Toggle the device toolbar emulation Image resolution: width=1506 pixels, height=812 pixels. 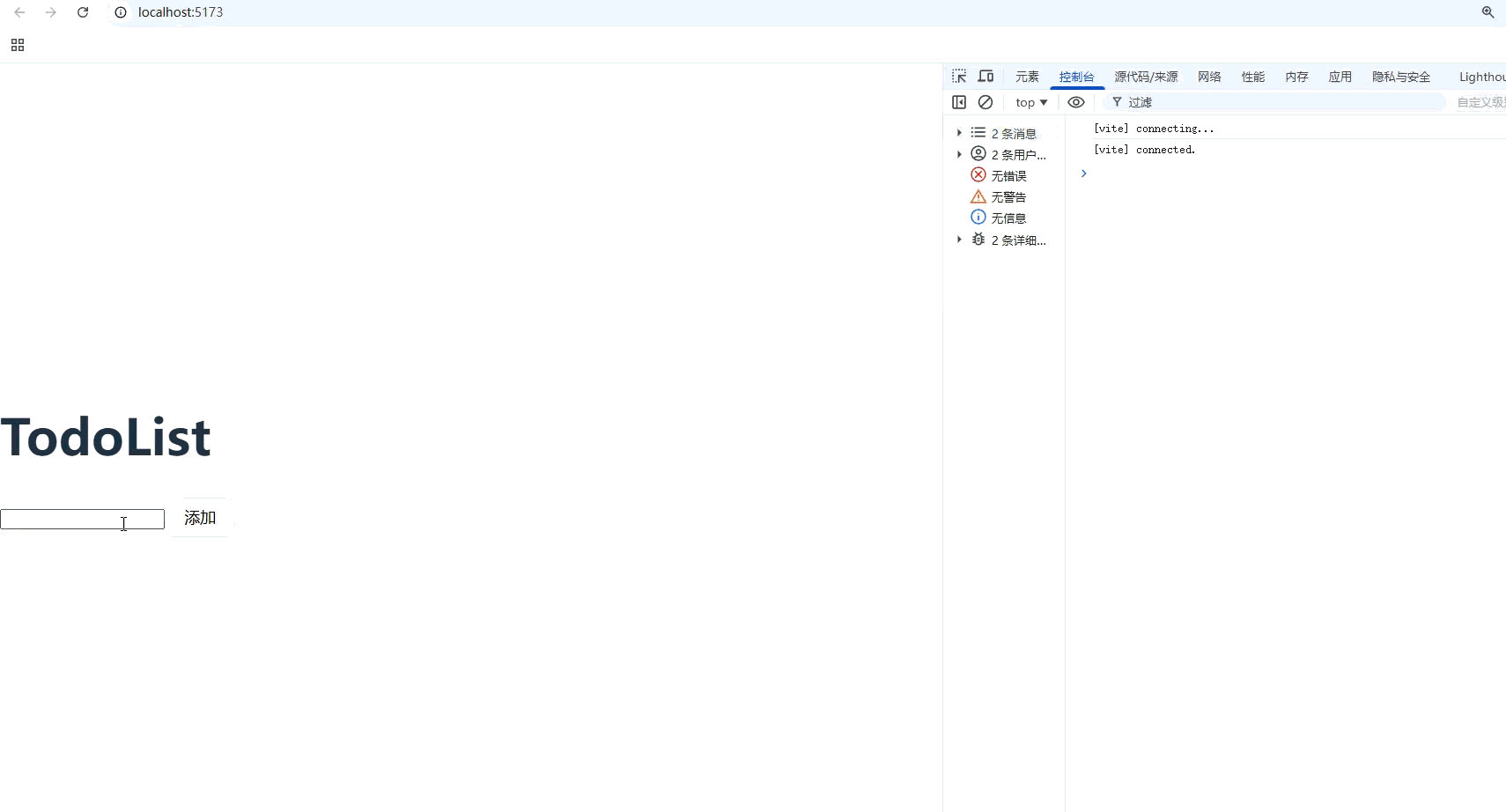986,77
